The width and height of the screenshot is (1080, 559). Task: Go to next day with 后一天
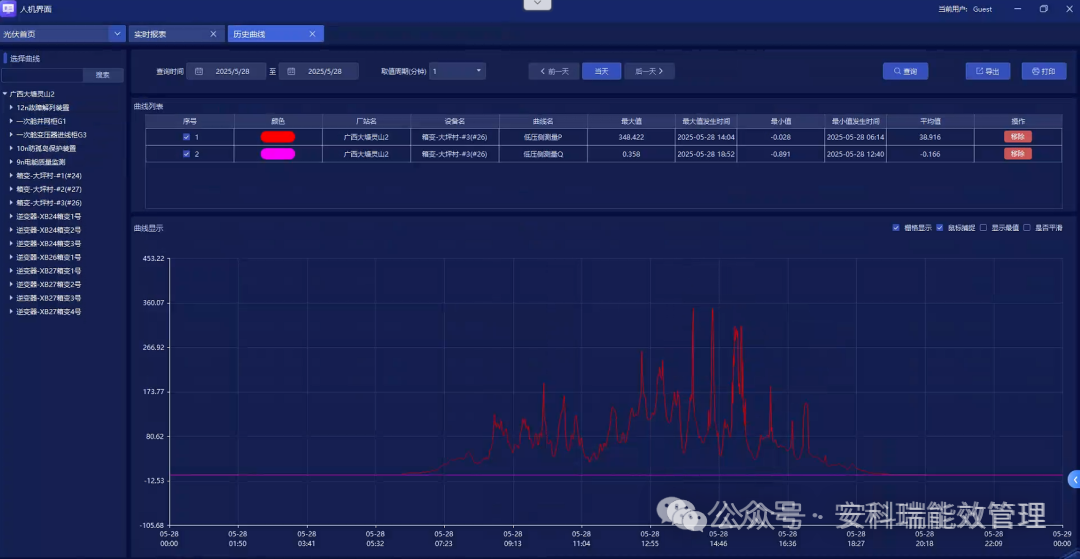tap(649, 72)
